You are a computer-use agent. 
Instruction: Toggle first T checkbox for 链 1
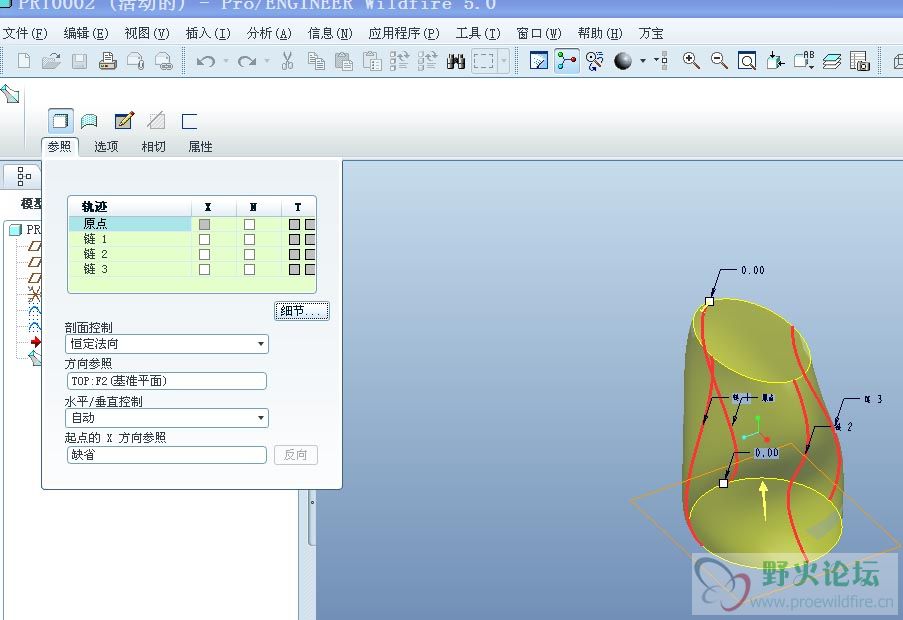[294, 239]
